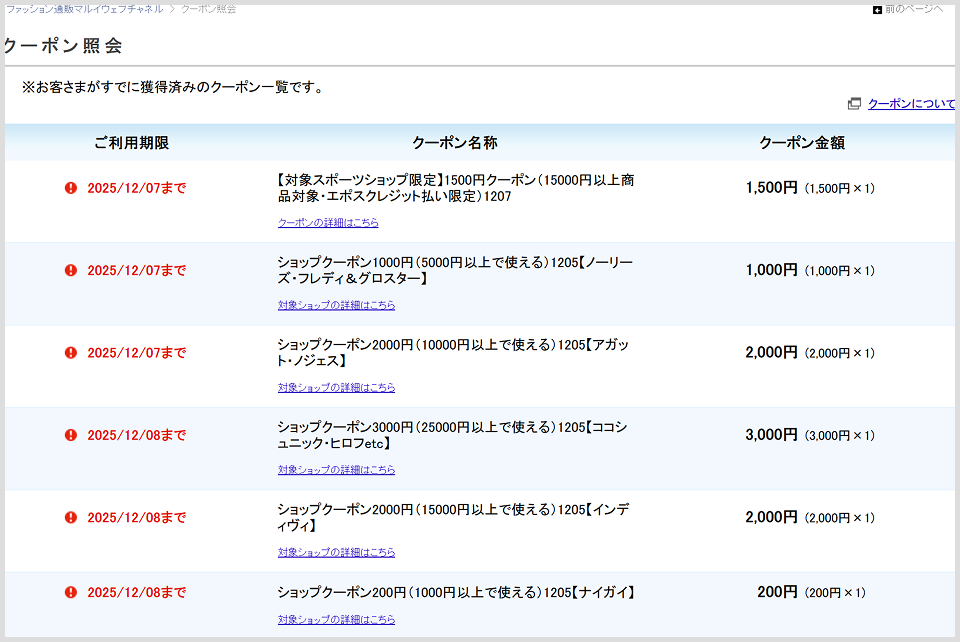Open 対象ショップの詳細はこちら under the アガット coupon
960x642 pixels.
[336, 387]
